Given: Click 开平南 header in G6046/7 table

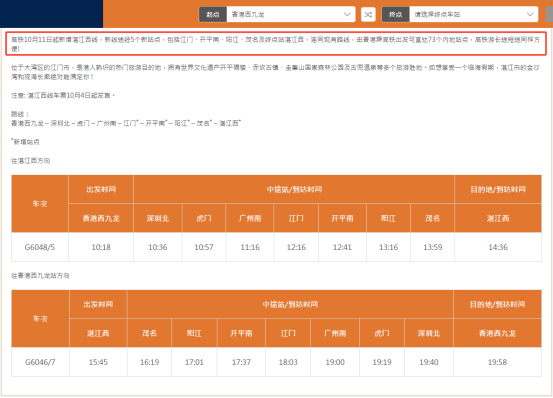Looking at the screenshot, I should pos(241,333).
